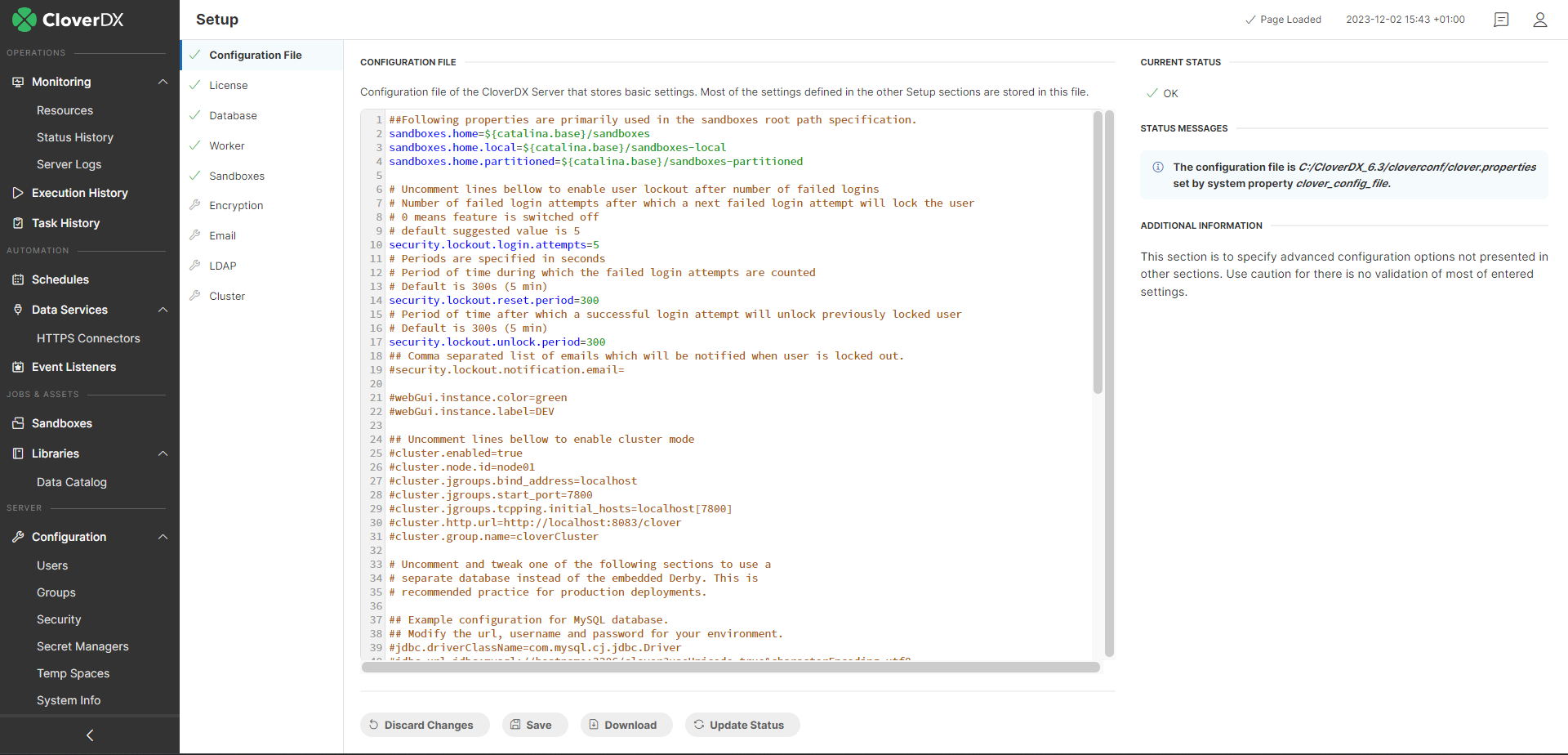Viewport: 1568px width, 755px height.
Task: Open the Database setup tab
Action: click(x=233, y=116)
